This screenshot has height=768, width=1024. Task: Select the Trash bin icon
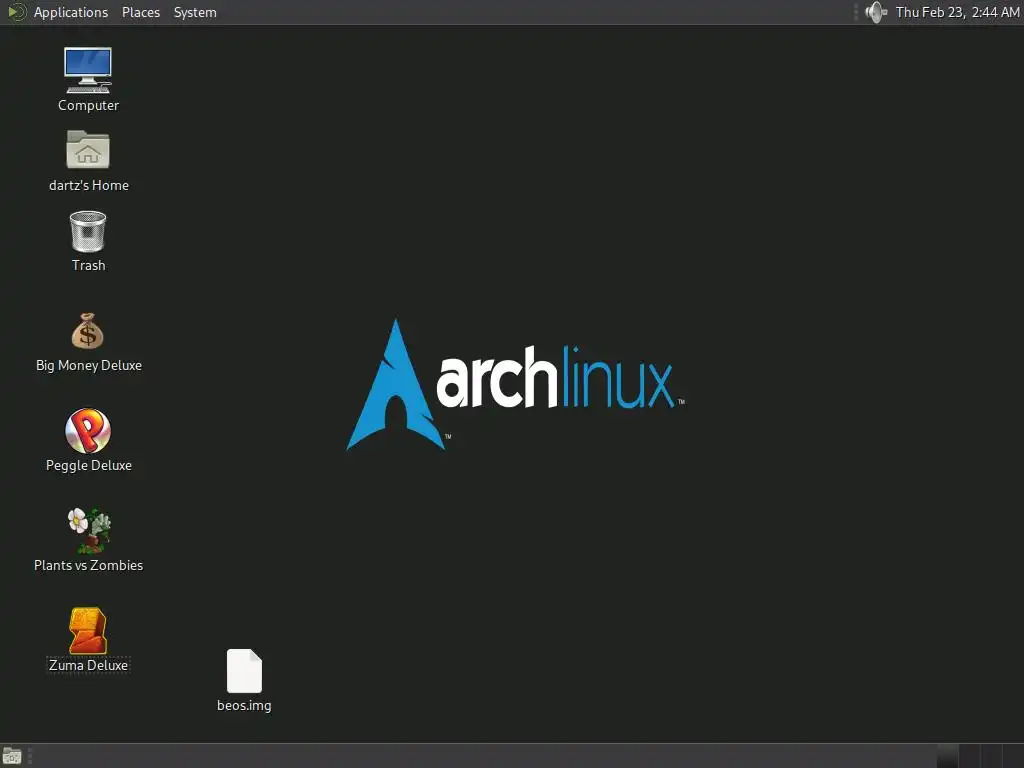88,231
